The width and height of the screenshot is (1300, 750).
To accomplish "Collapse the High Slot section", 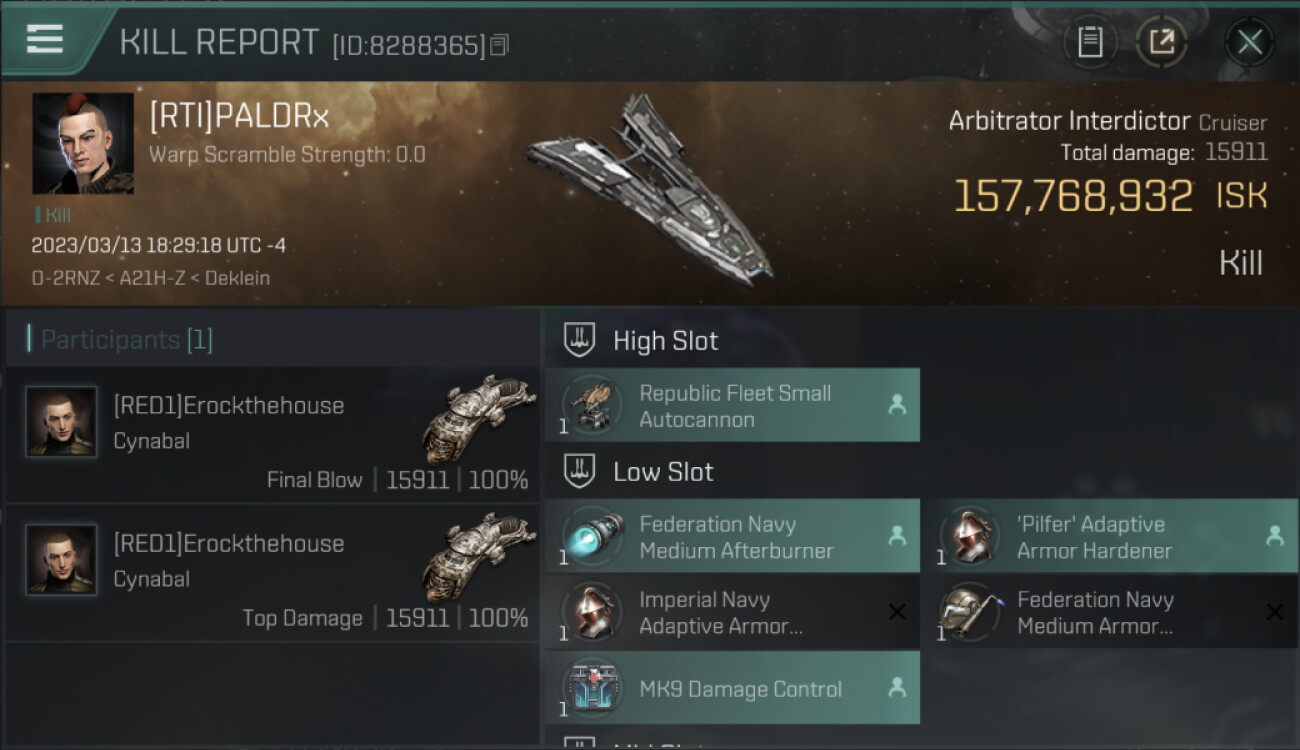I will pyautogui.click(x=580, y=340).
